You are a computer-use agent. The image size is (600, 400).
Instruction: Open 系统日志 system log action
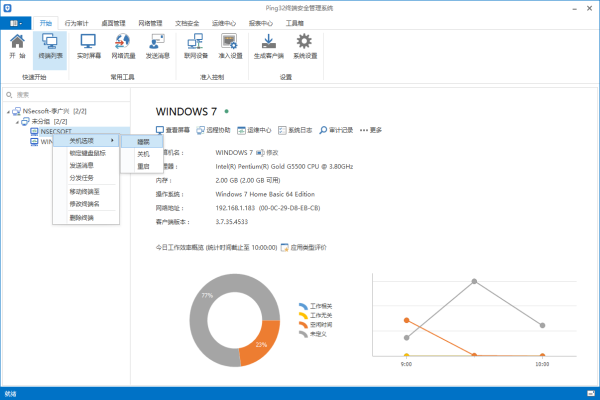295,130
